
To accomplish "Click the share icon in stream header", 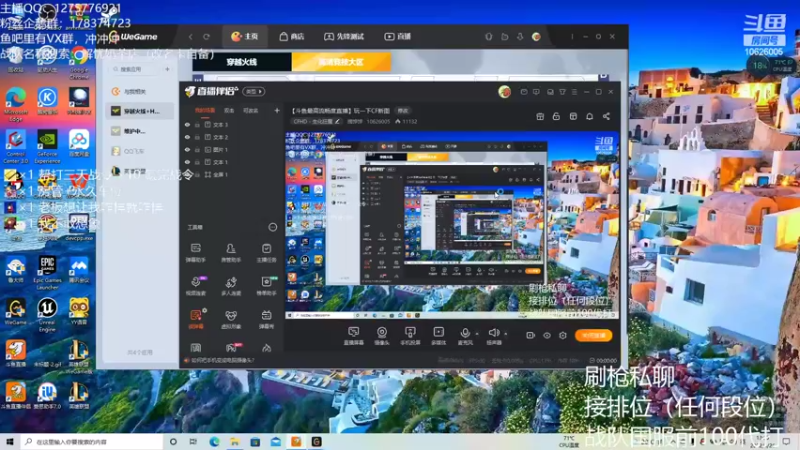I will (x=606, y=116).
